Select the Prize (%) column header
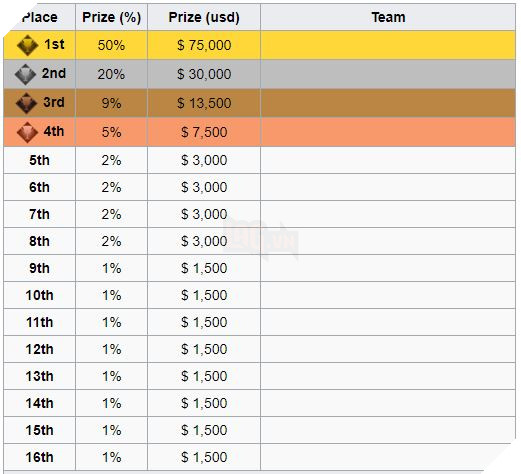The image size is (521, 474). click(x=111, y=17)
